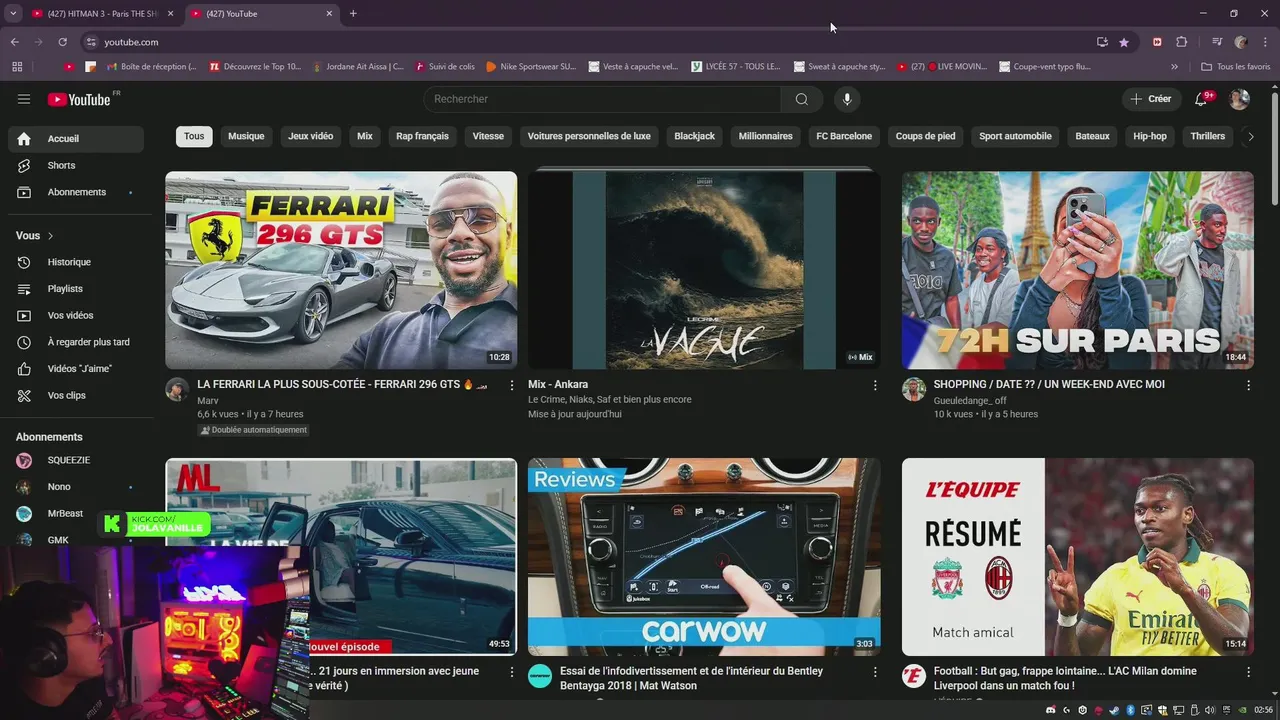Click the Créer button
1280x720 pixels.
tap(1151, 99)
